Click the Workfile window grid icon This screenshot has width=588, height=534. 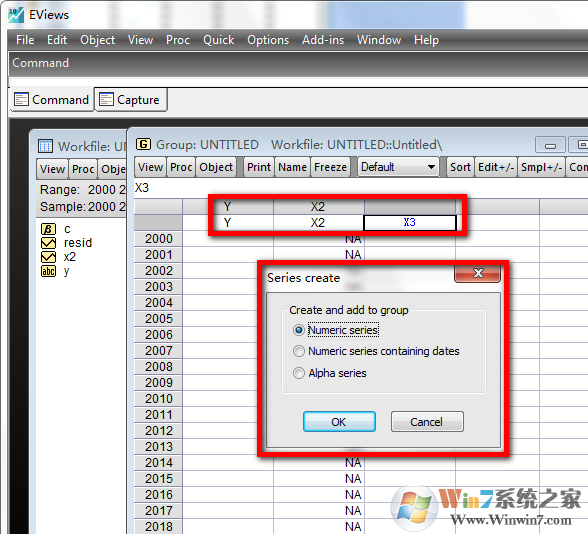pos(45,146)
